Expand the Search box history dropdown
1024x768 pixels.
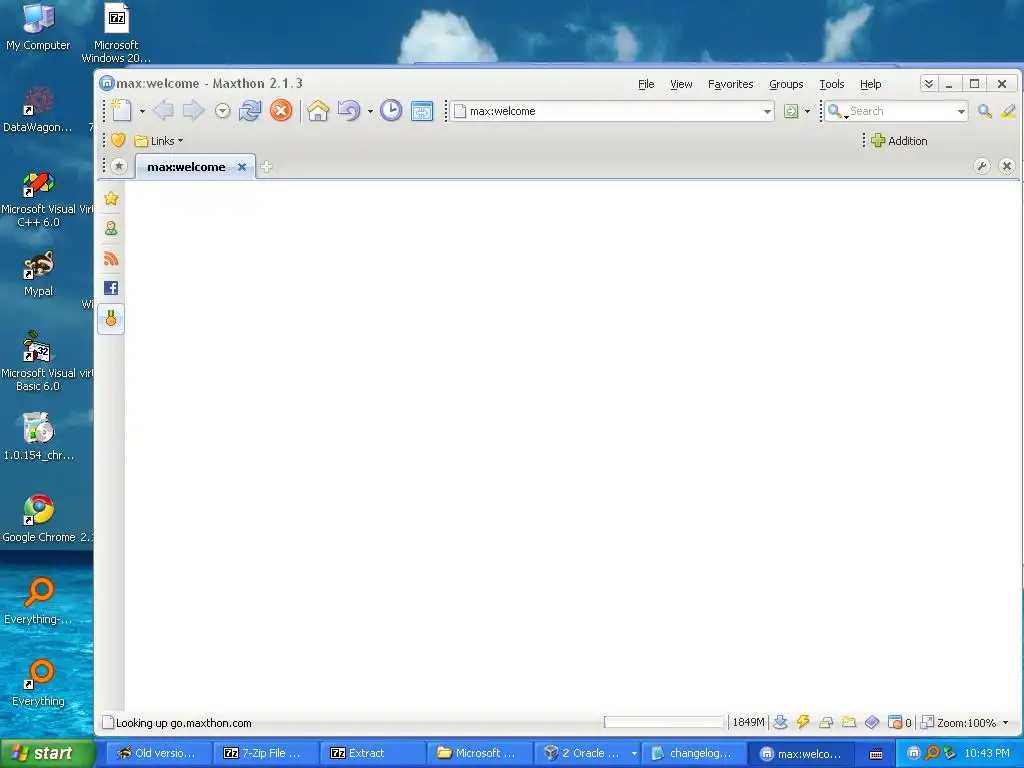tap(961, 112)
